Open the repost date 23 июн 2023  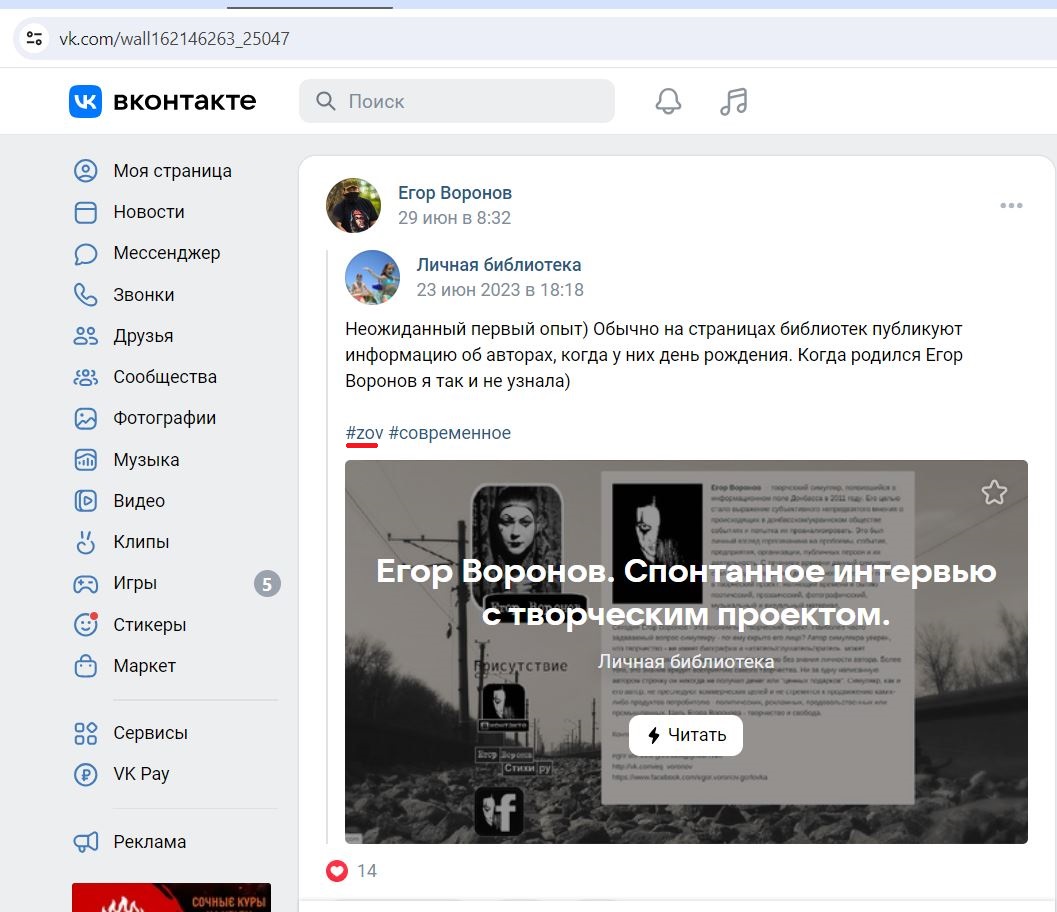pyautogui.click(x=500, y=290)
